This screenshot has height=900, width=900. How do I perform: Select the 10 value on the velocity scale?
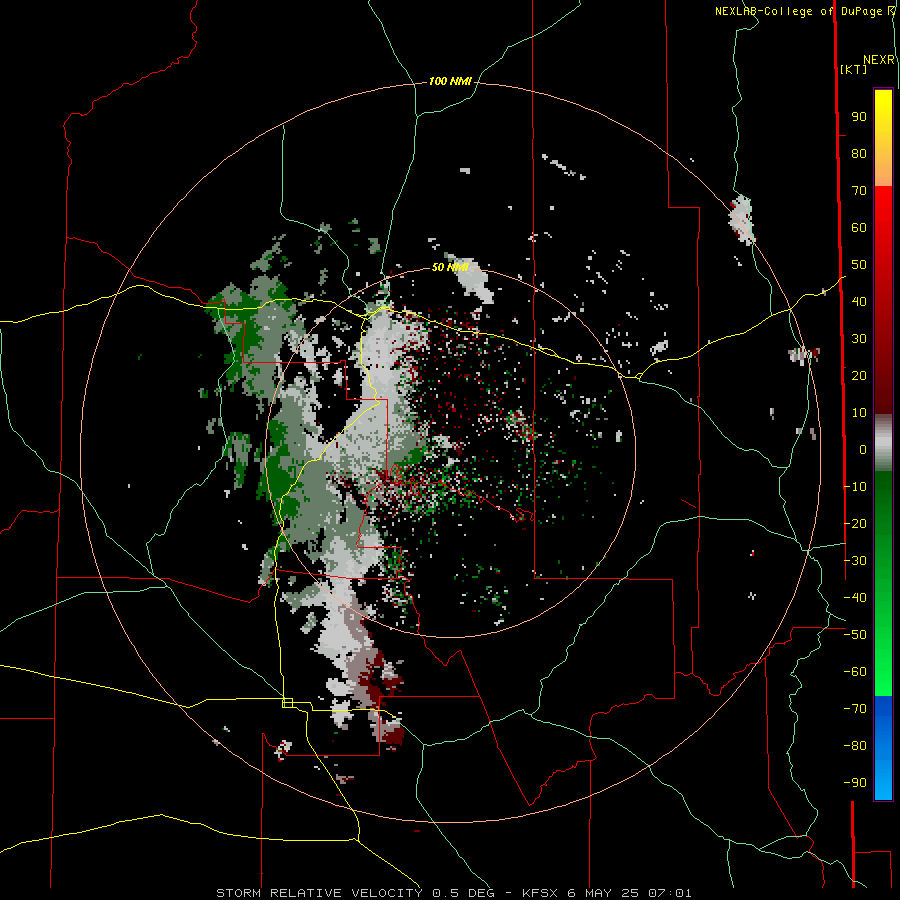point(859,413)
